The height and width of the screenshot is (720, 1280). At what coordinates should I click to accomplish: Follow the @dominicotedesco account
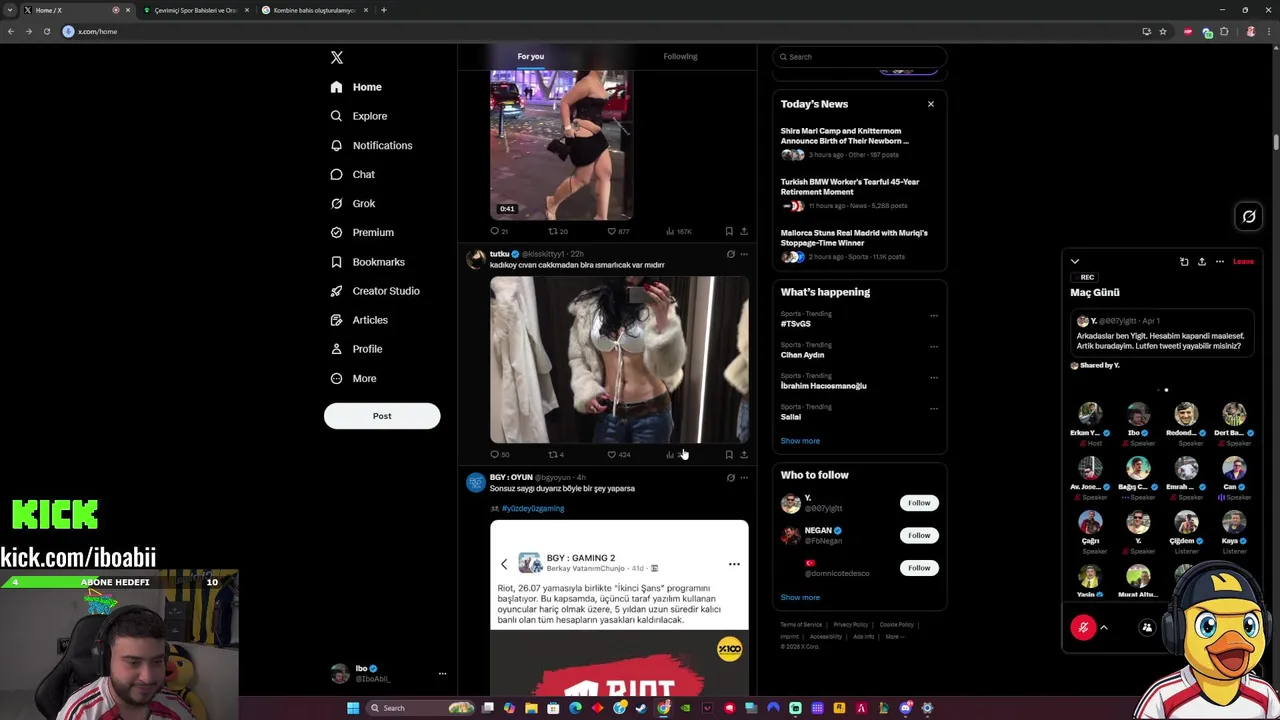pyautogui.click(x=919, y=568)
